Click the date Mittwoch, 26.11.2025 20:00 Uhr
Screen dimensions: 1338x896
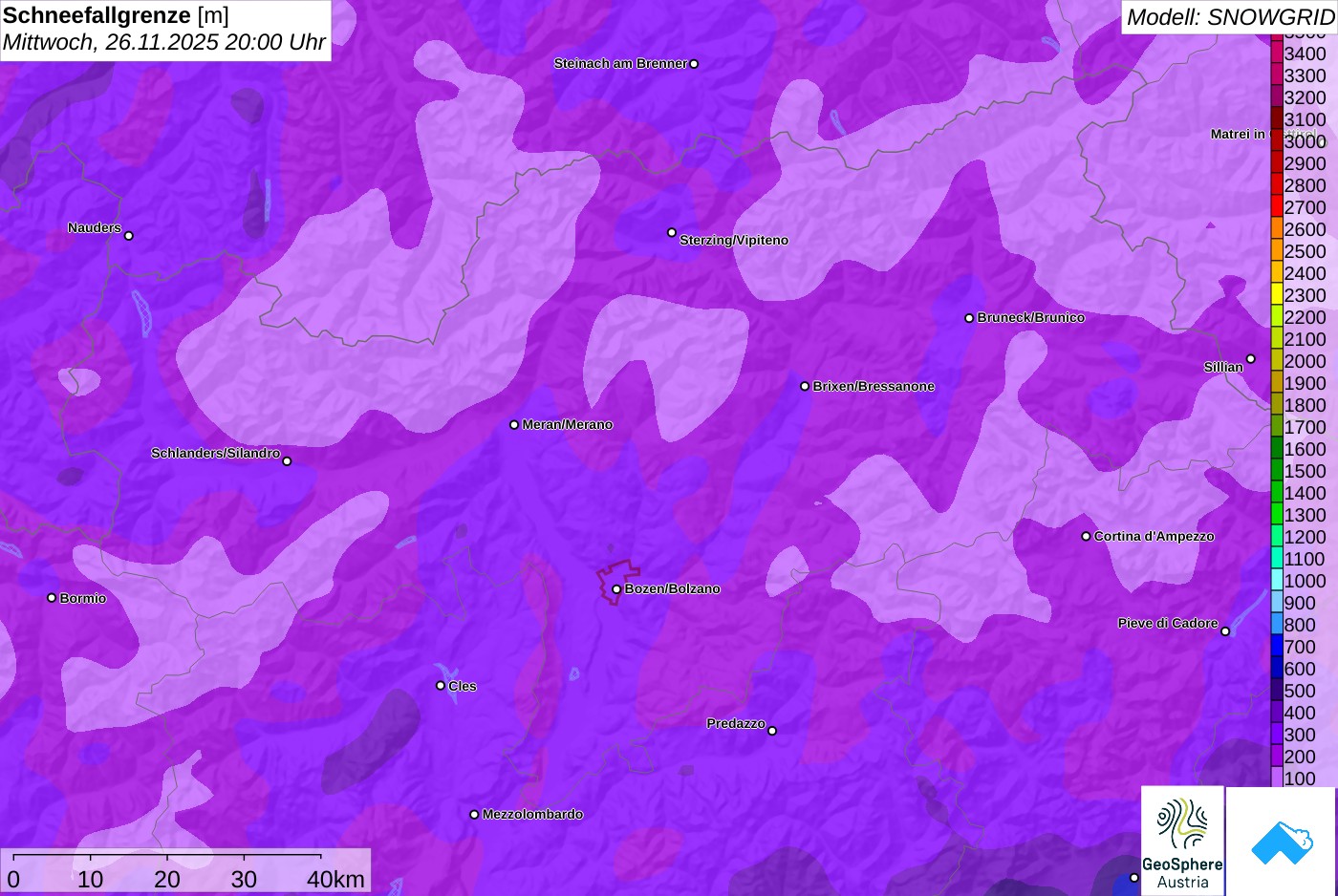pyautogui.click(x=164, y=43)
